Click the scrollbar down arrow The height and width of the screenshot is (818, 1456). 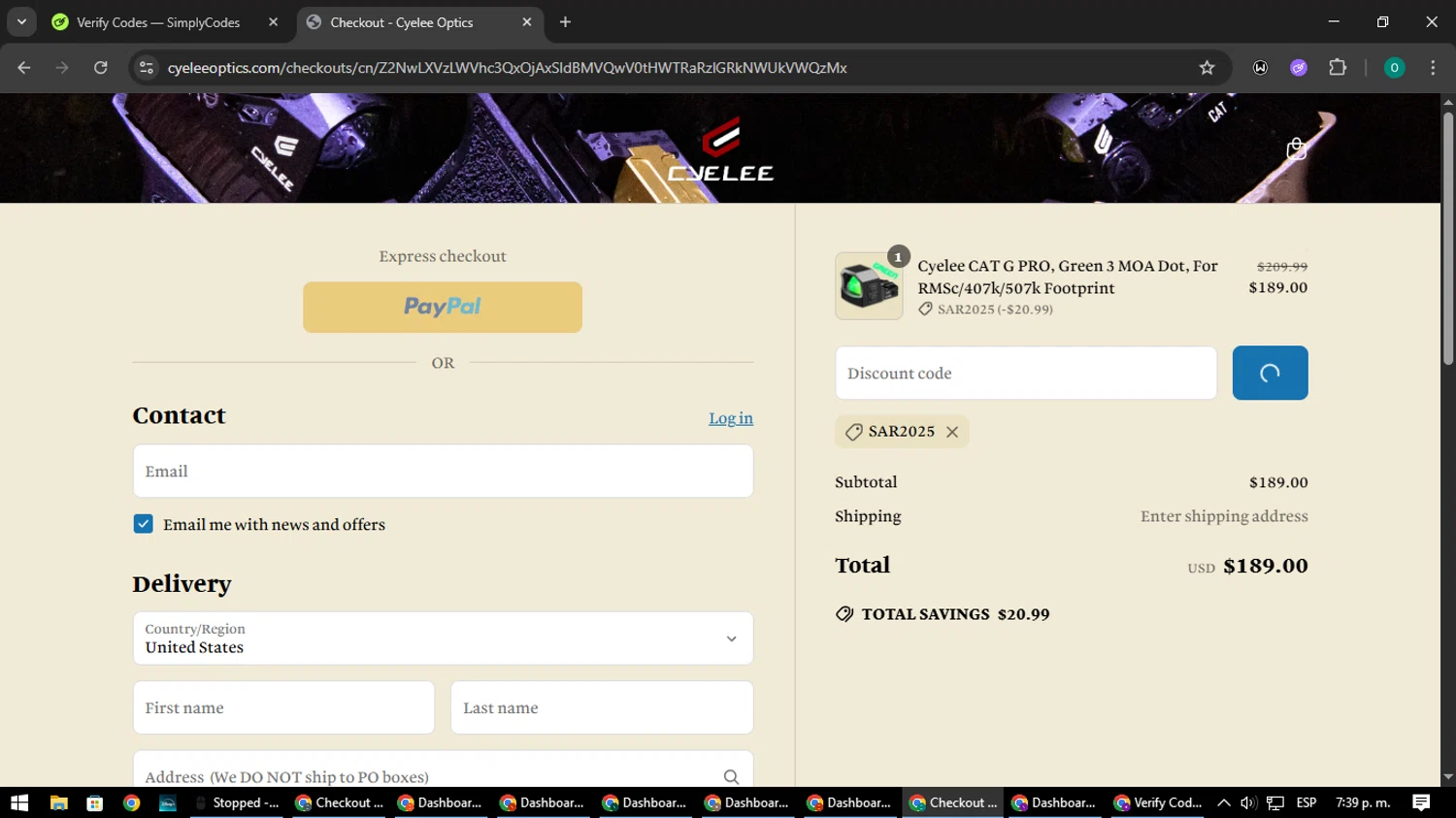[x=1448, y=777]
